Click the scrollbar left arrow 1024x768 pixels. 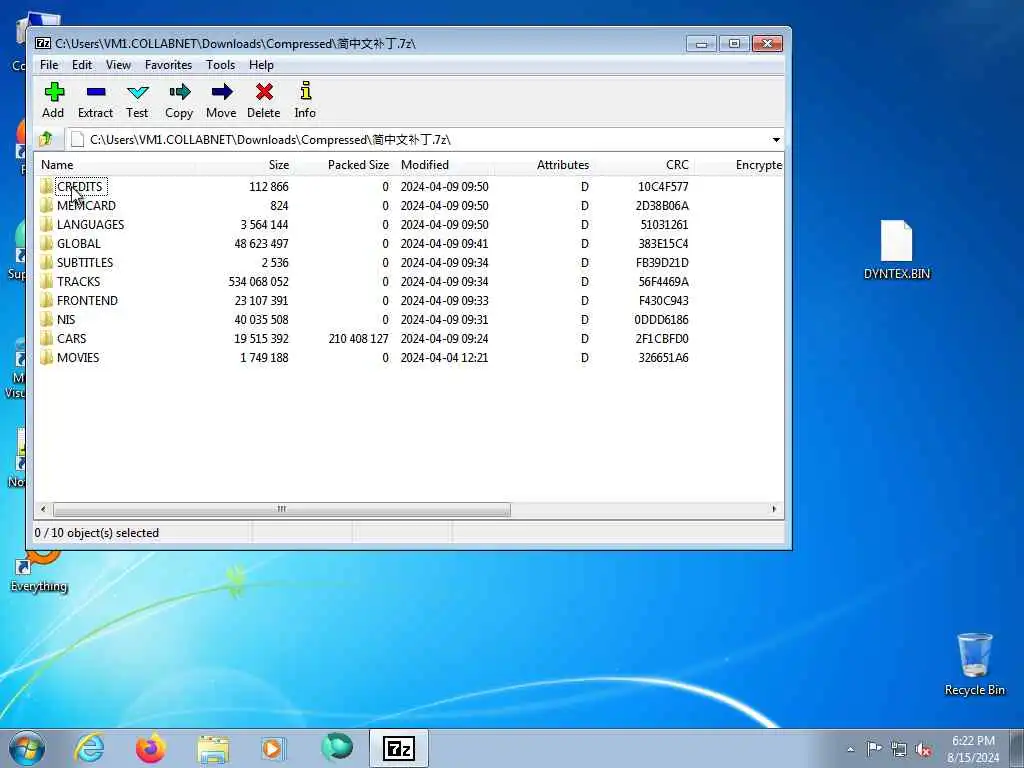pyautogui.click(x=43, y=509)
